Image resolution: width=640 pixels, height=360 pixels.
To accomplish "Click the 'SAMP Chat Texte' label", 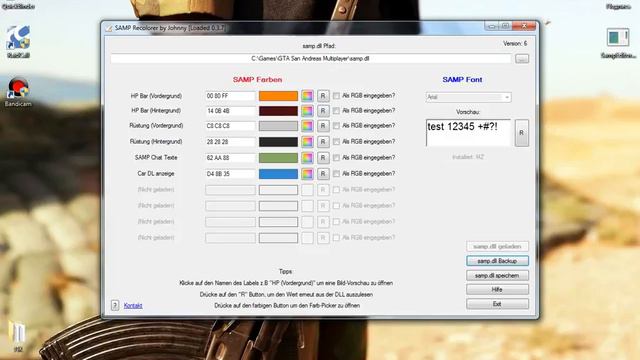I will 156,158.
